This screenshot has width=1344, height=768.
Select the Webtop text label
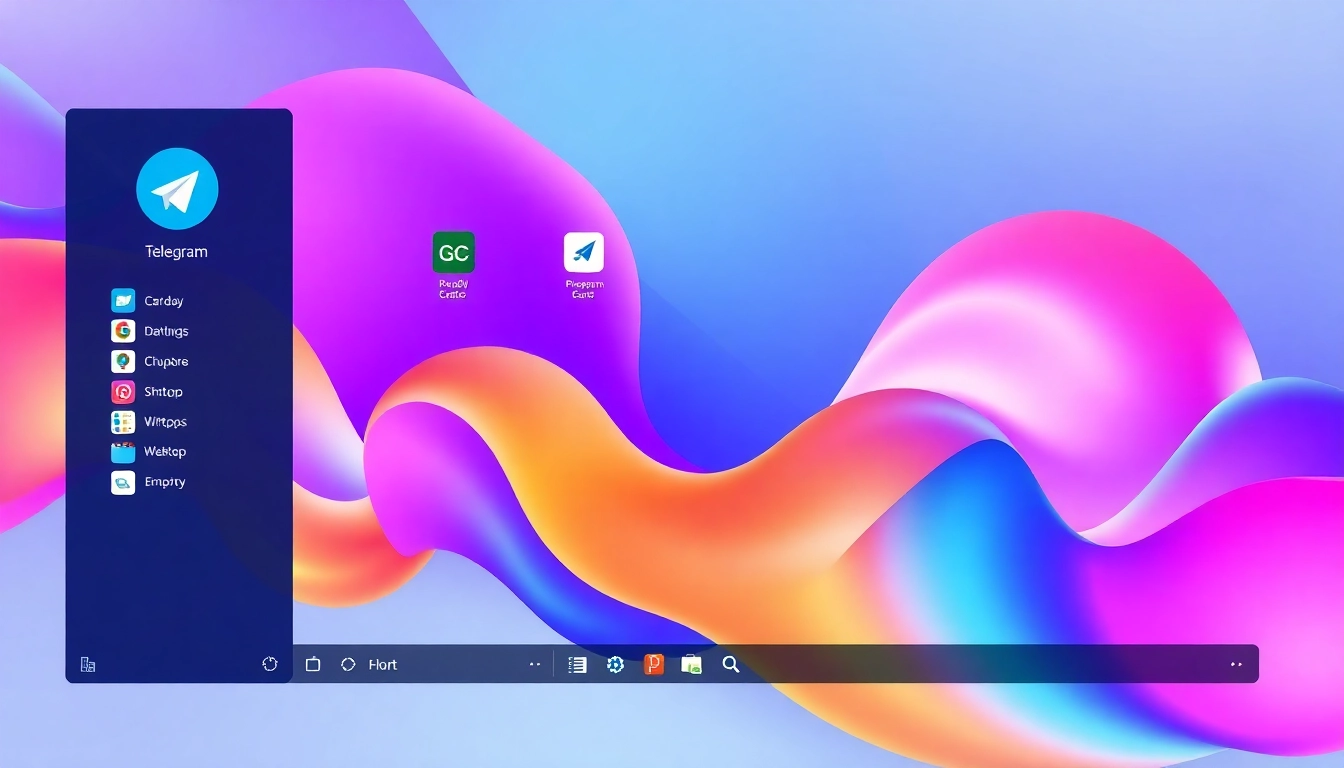point(165,452)
